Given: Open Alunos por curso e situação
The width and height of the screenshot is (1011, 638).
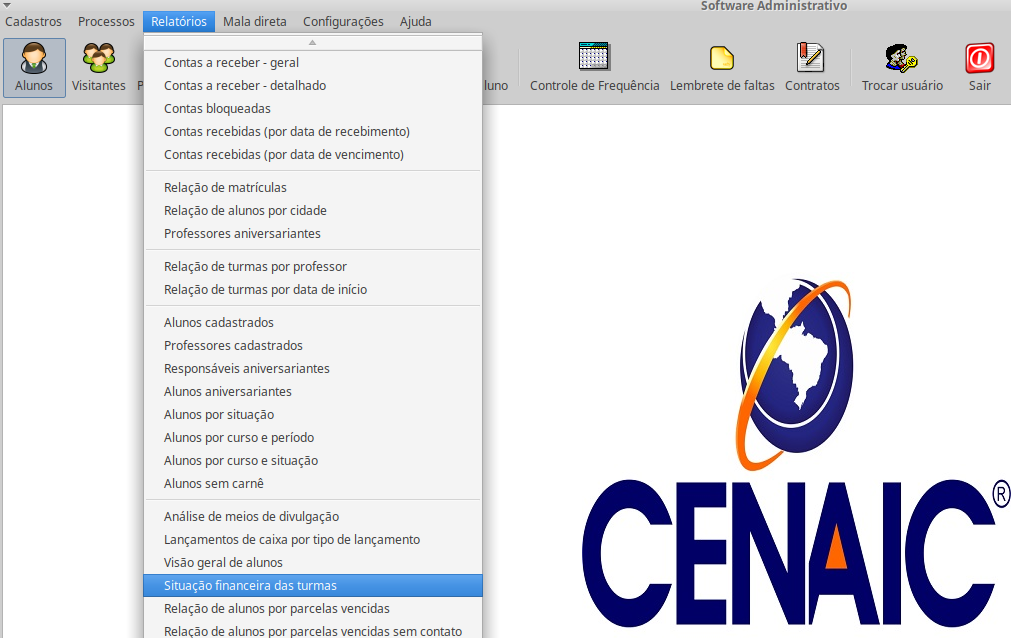Looking at the screenshot, I should (x=313, y=461).
